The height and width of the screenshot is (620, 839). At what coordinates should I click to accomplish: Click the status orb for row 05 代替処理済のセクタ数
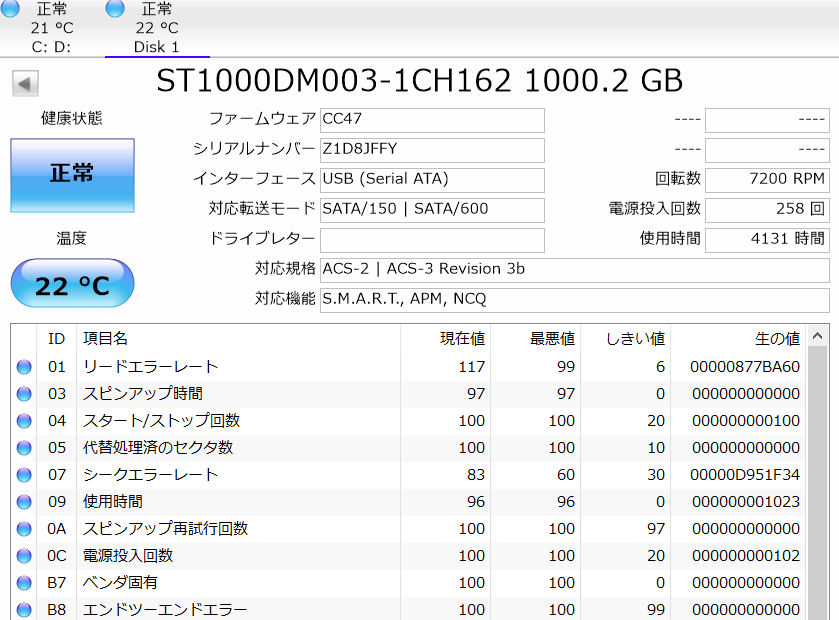click(x=24, y=448)
